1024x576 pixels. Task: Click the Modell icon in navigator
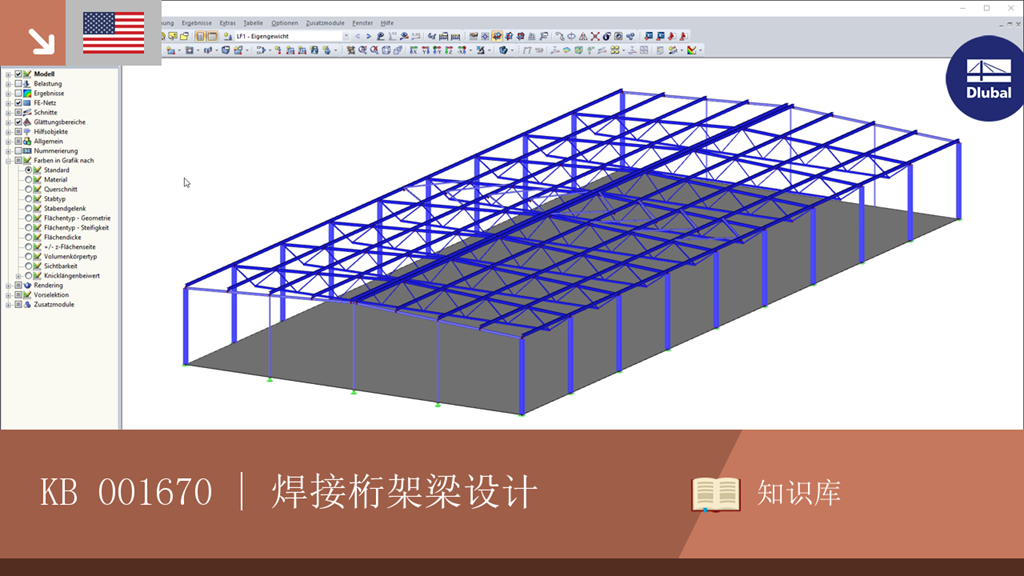[x=27, y=74]
